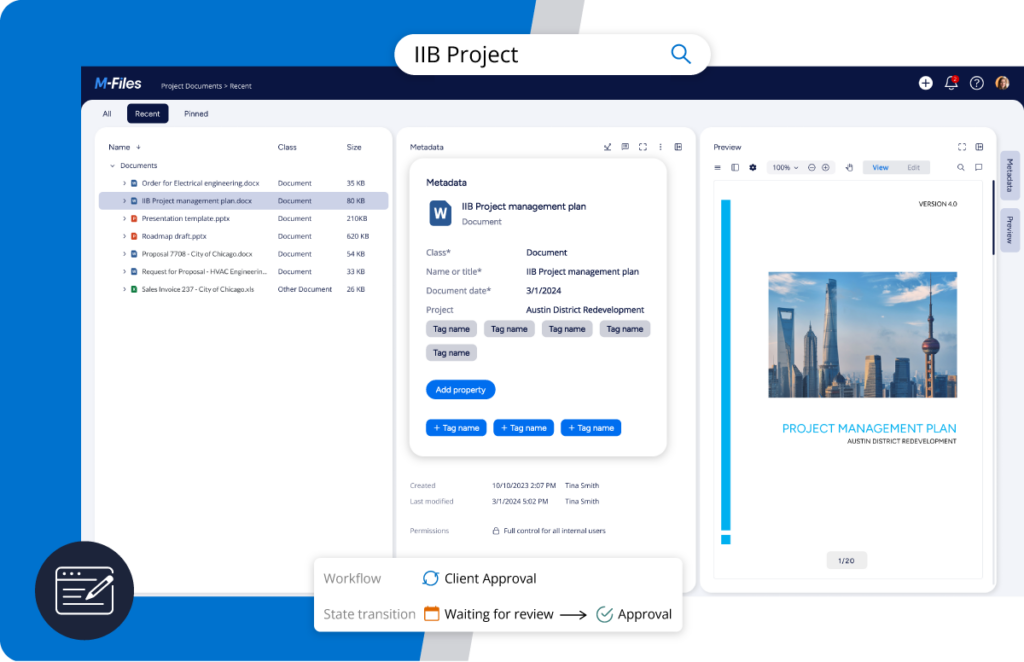Switch to the Pinned tab
1024x662 pixels.
pyautogui.click(x=196, y=114)
